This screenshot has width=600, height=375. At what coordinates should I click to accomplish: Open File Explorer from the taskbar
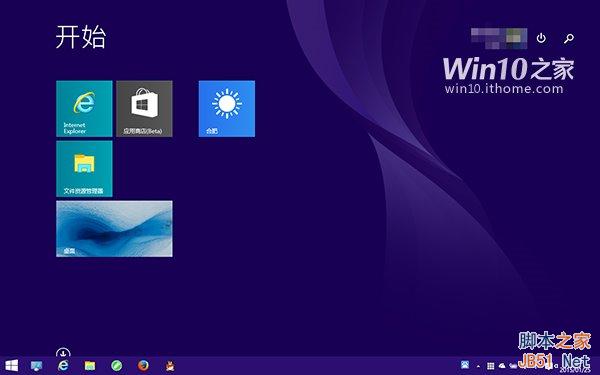90,366
